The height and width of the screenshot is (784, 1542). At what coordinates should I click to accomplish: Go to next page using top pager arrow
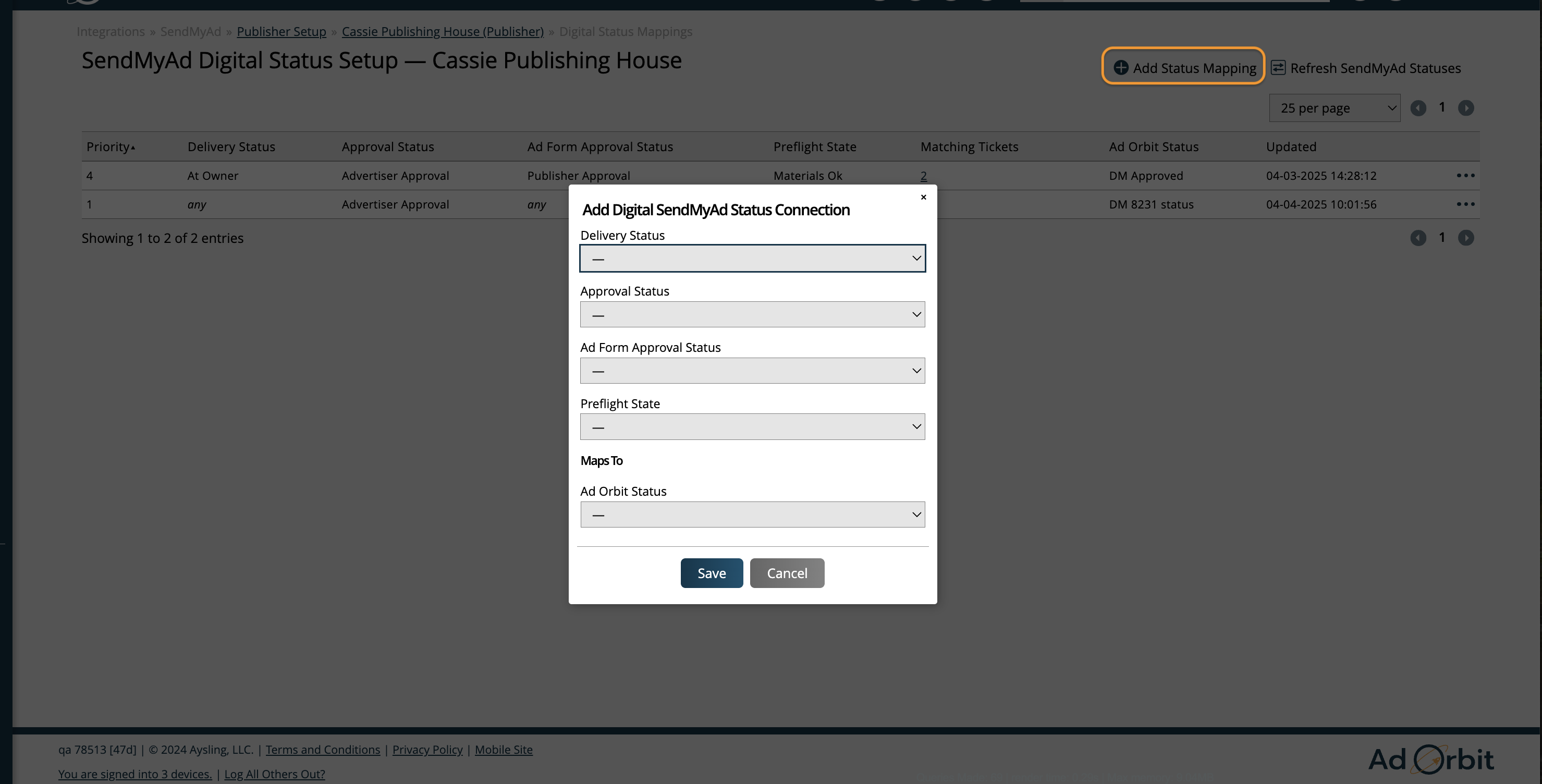point(1466,108)
